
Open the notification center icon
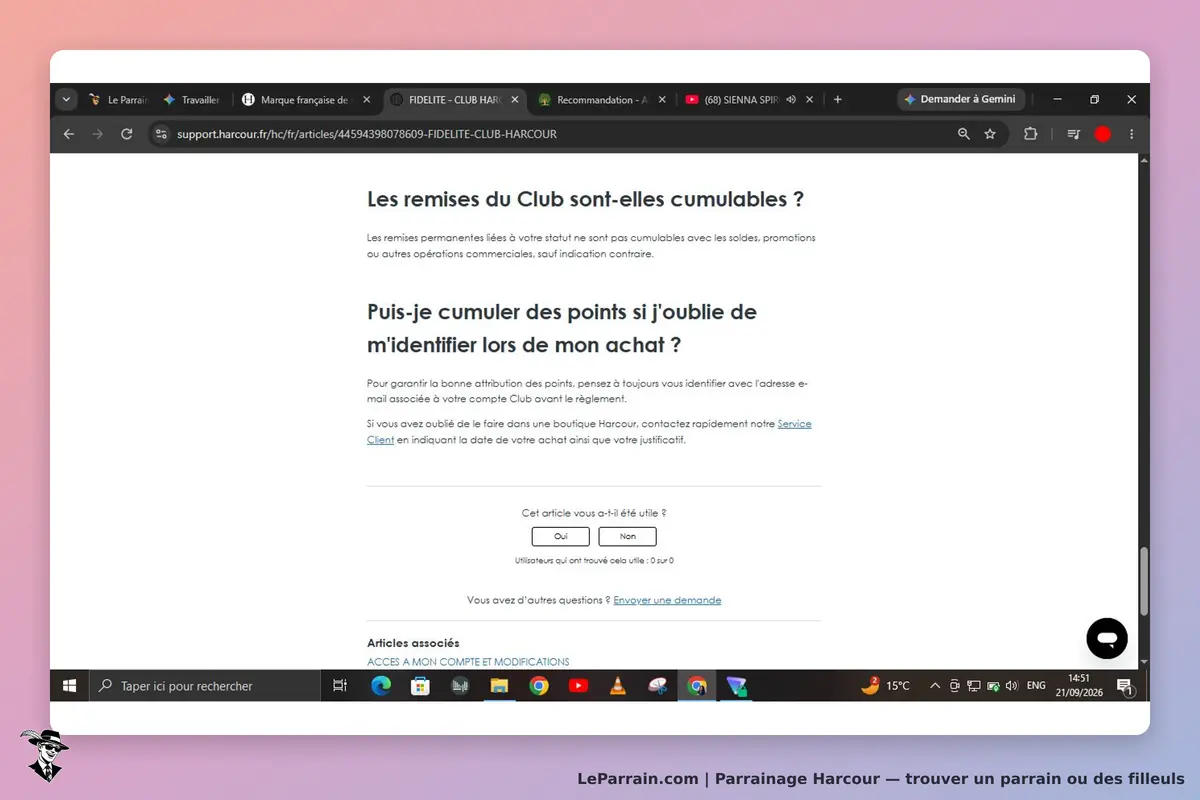pyautogui.click(x=1125, y=686)
